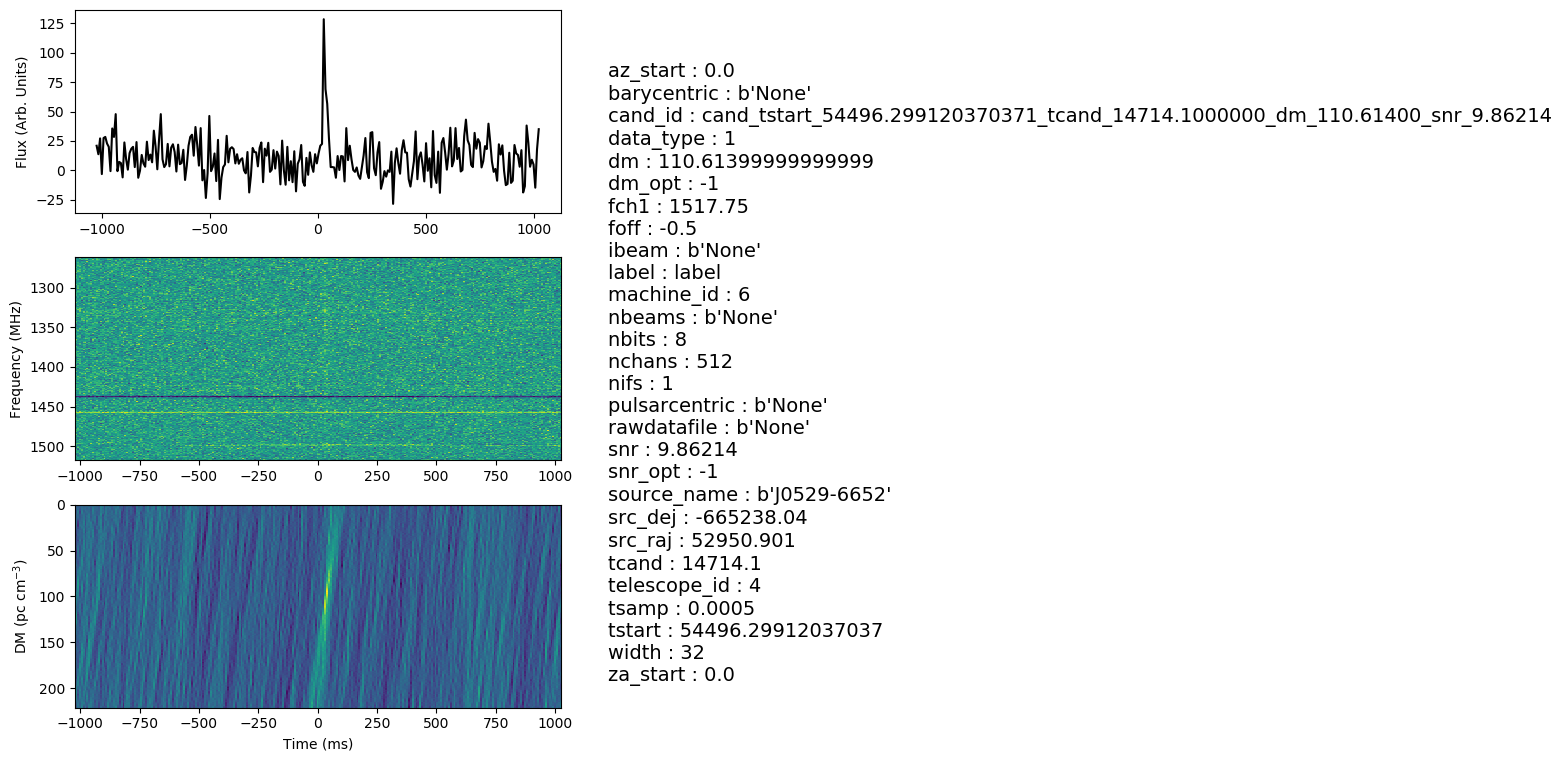Click the width : 32 line
This screenshot has width=1561, height=761.
[x=656, y=653]
